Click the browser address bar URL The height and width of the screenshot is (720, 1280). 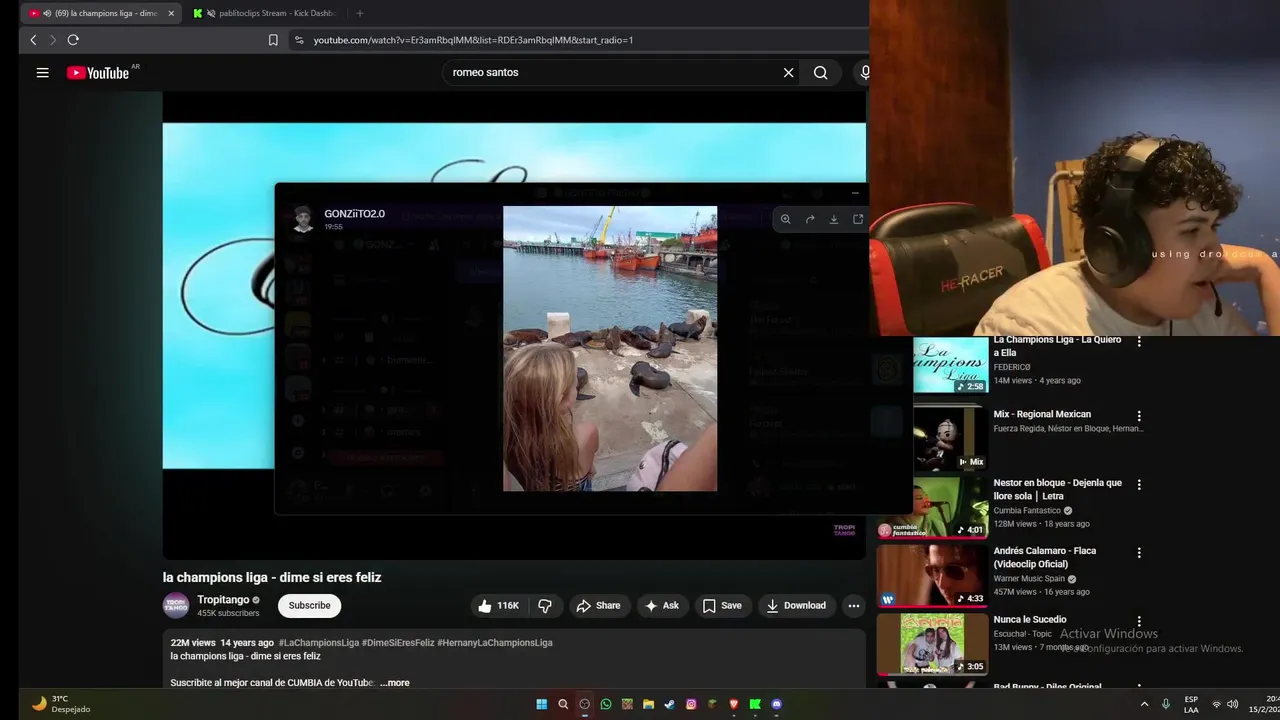[x=473, y=40]
